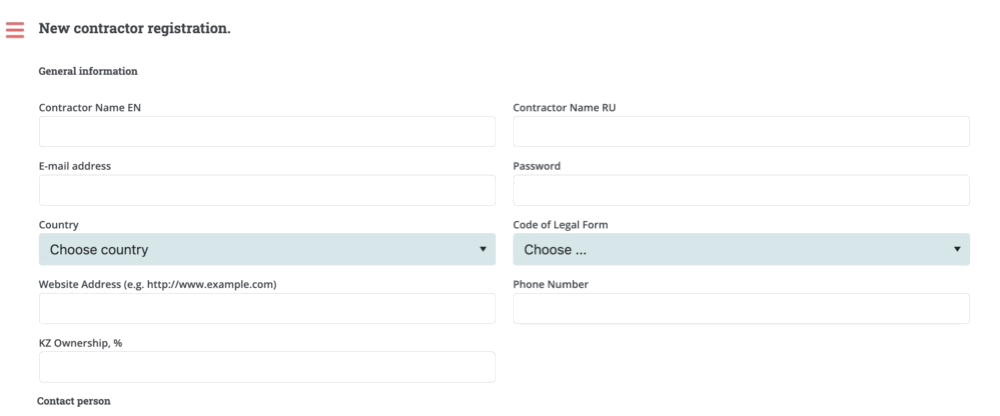Open the red hamburger menu icon
This screenshot has height=416, width=1000.
click(x=15, y=29)
